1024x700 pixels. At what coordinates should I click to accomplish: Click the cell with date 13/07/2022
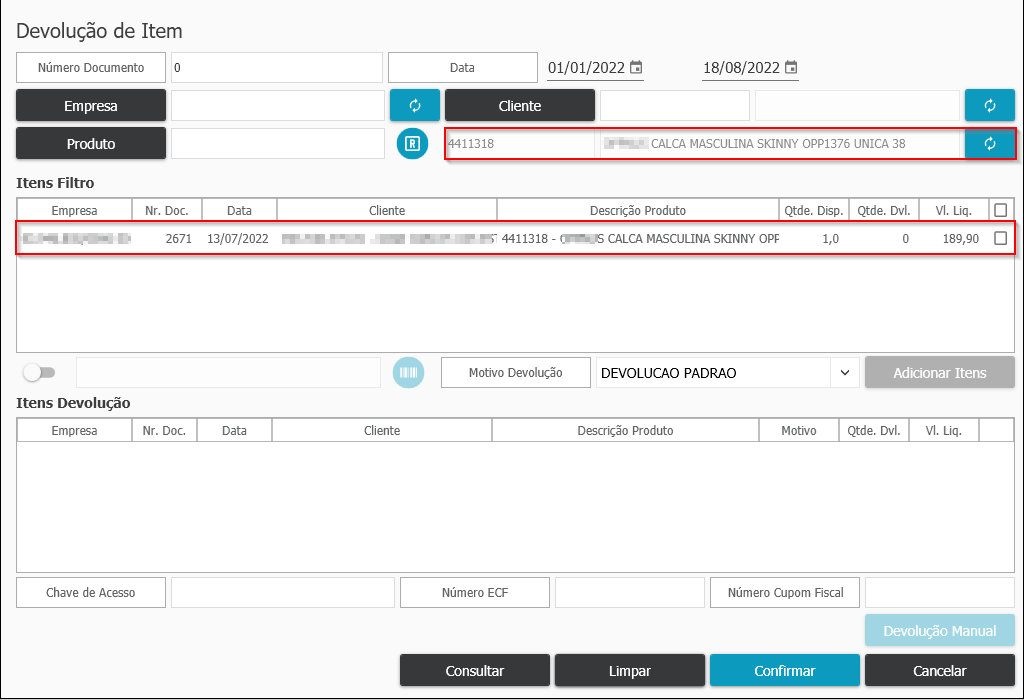coord(238,238)
